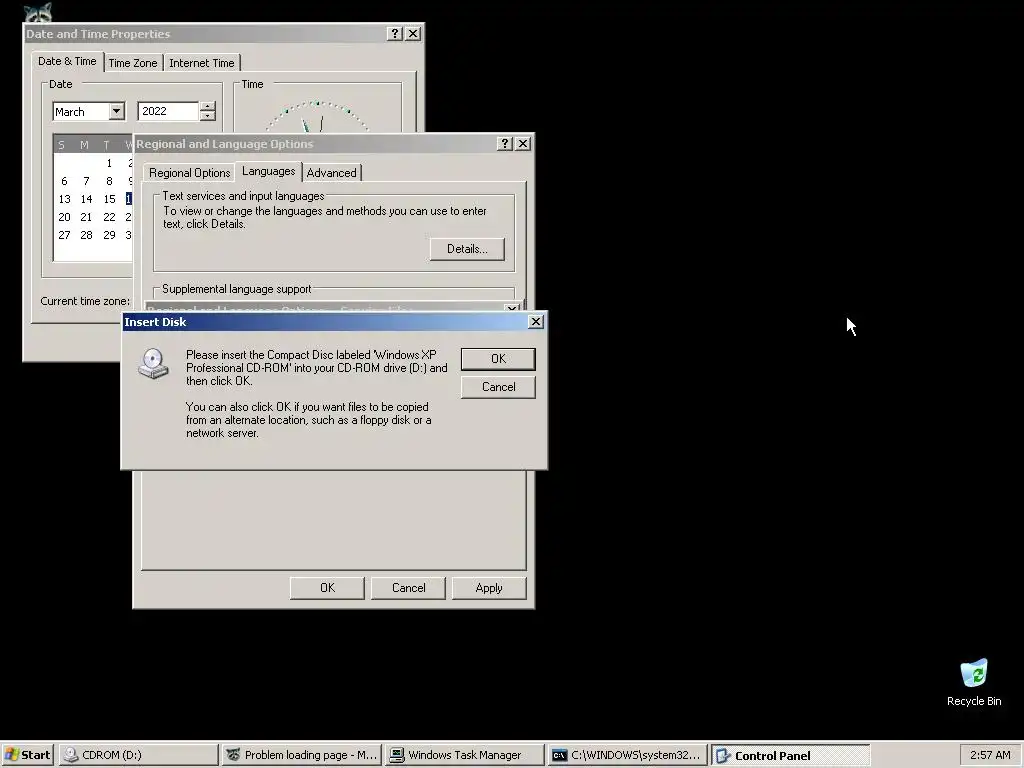Expand the March month dropdown
The image size is (1024, 768).
116,111
